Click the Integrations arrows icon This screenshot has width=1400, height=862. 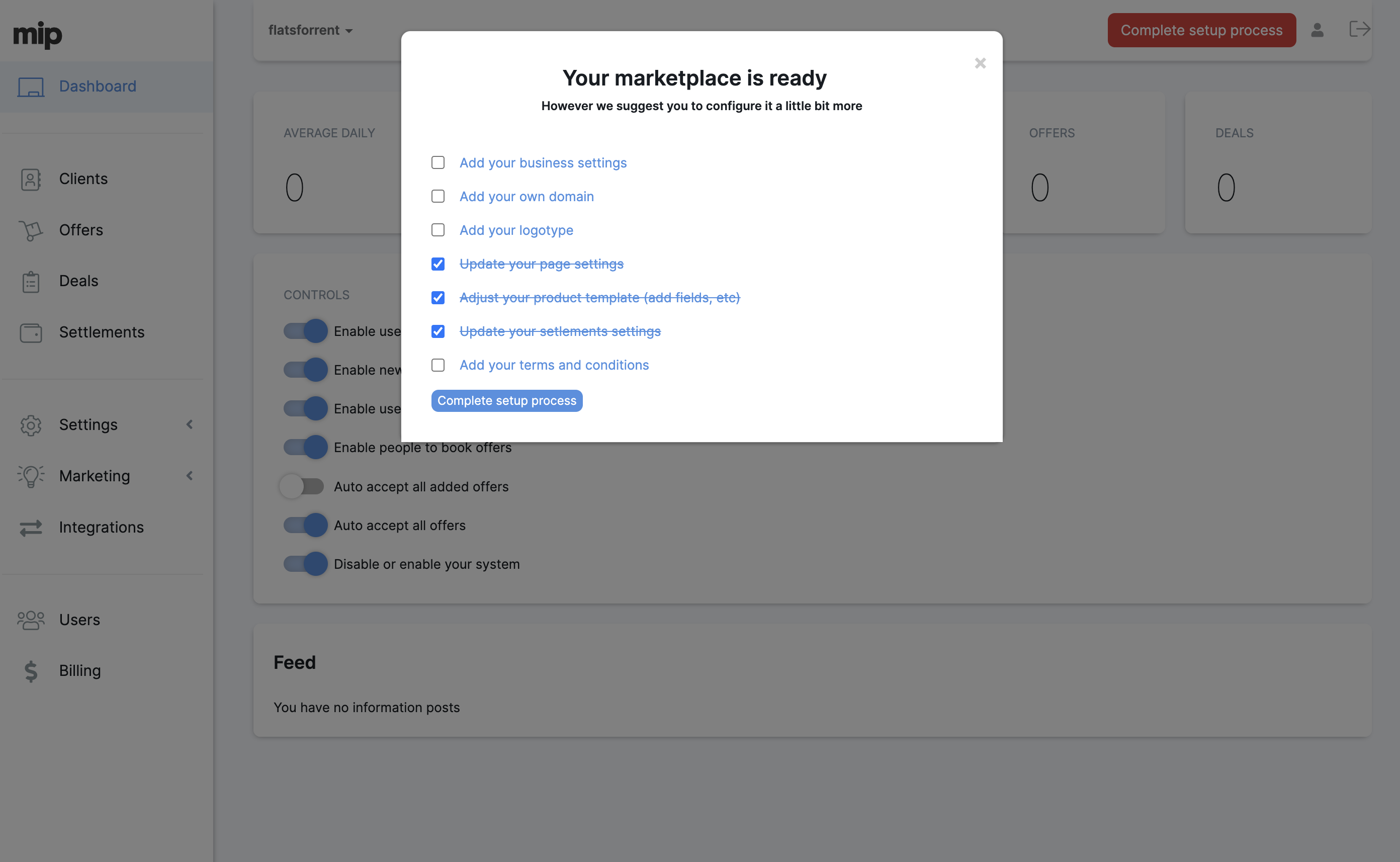(31, 528)
